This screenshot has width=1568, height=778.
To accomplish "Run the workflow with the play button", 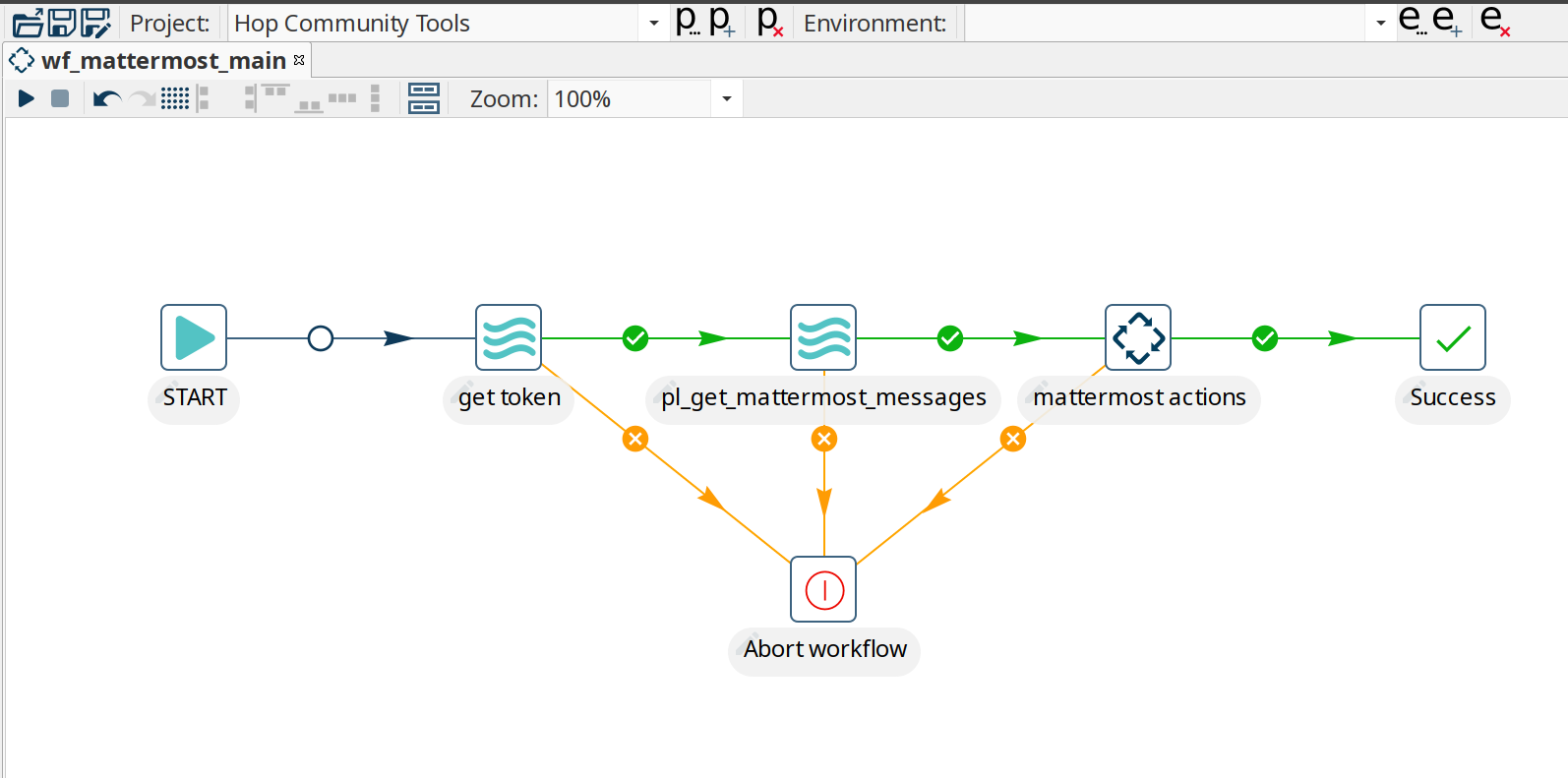I will (27, 98).
